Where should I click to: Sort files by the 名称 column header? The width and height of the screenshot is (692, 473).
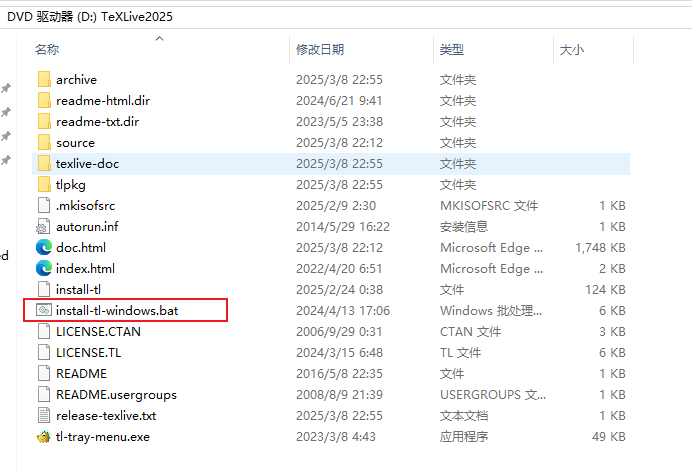[x=47, y=49]
